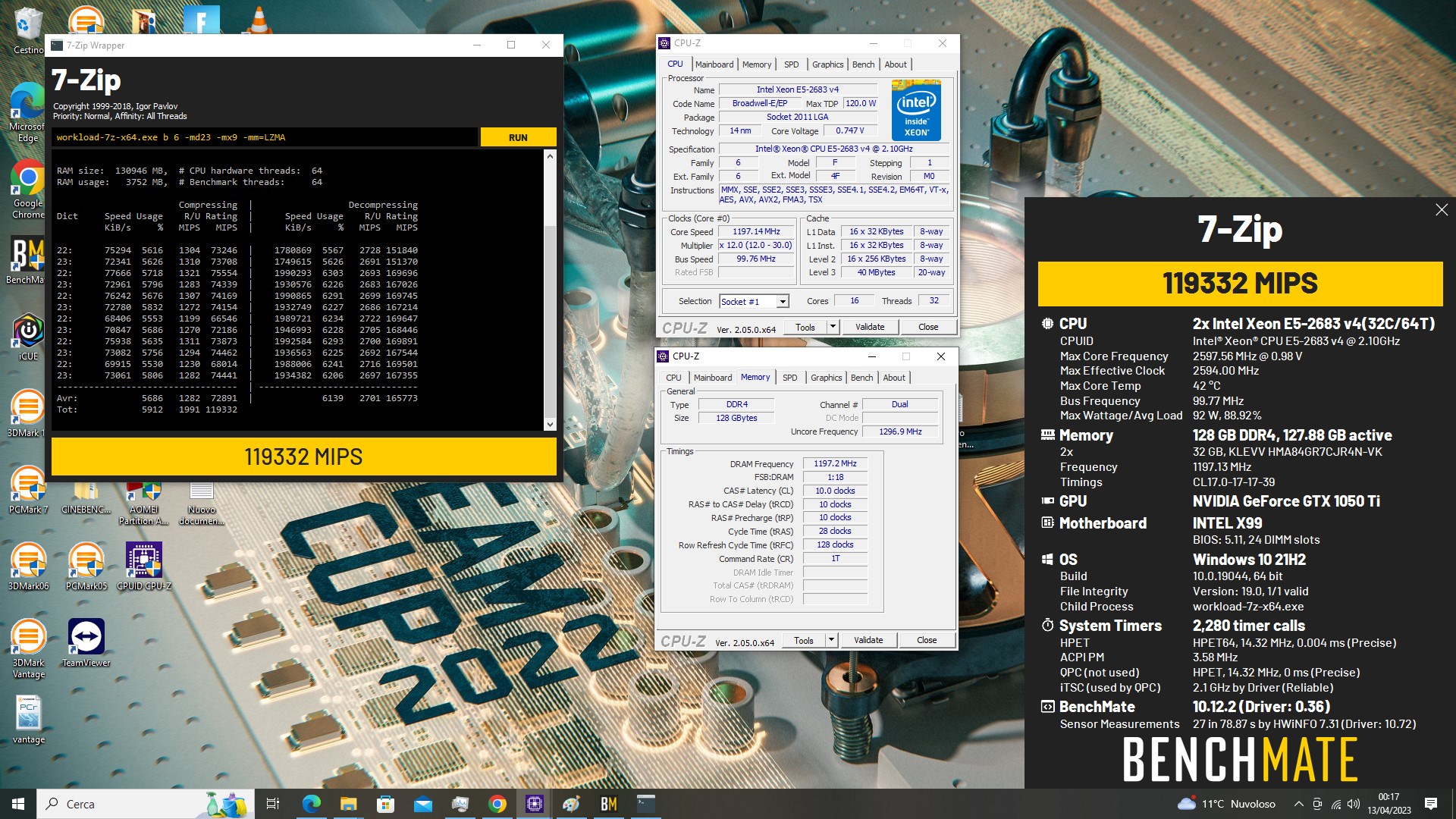Click Validate in lower CPU-Z window
The height and width of the screenshot is (819, 1456).
coord(868,640)
